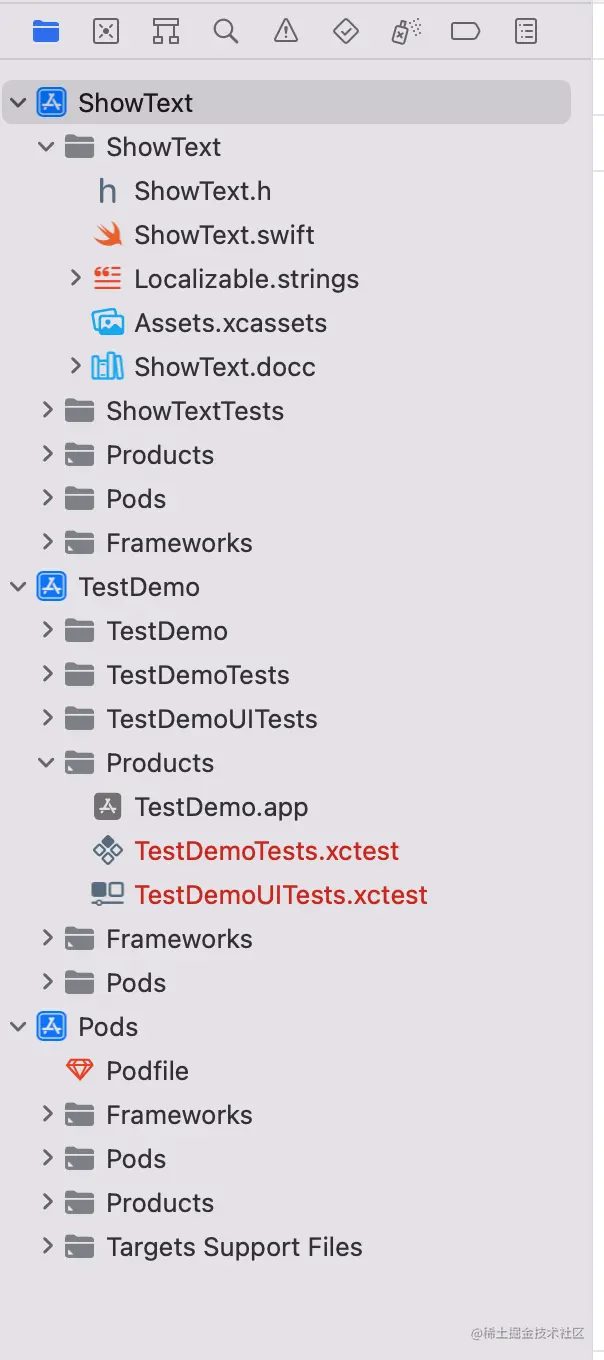This screenshot has height=1360, width=604.
Task: Select the Project navigator folder icon
Action: (46, 32)
